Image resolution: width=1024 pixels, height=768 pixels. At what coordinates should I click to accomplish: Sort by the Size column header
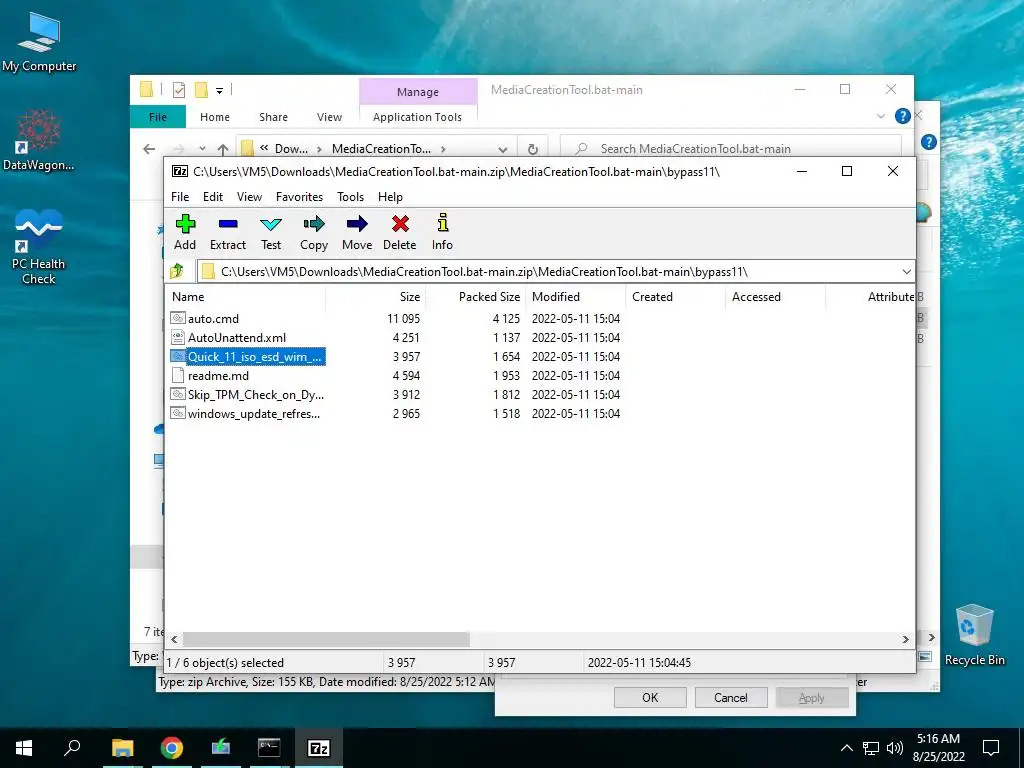376,296
